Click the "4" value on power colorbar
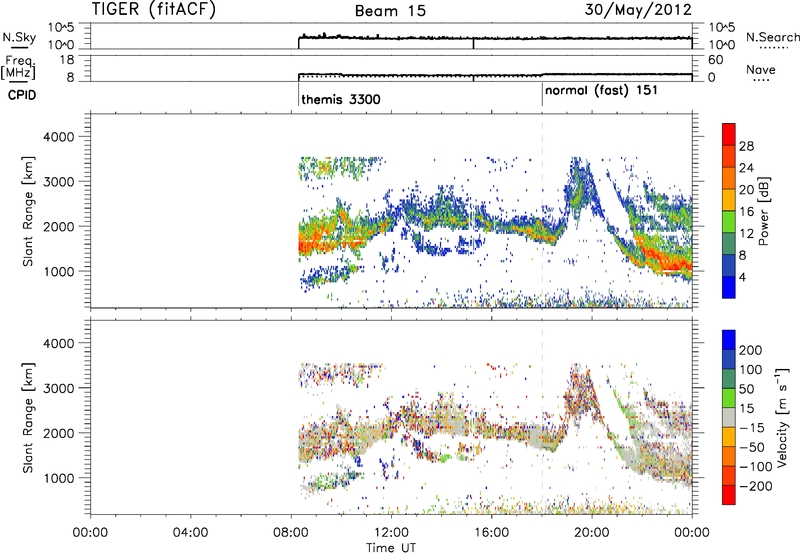The image size is (800, 554). (742, 277)
